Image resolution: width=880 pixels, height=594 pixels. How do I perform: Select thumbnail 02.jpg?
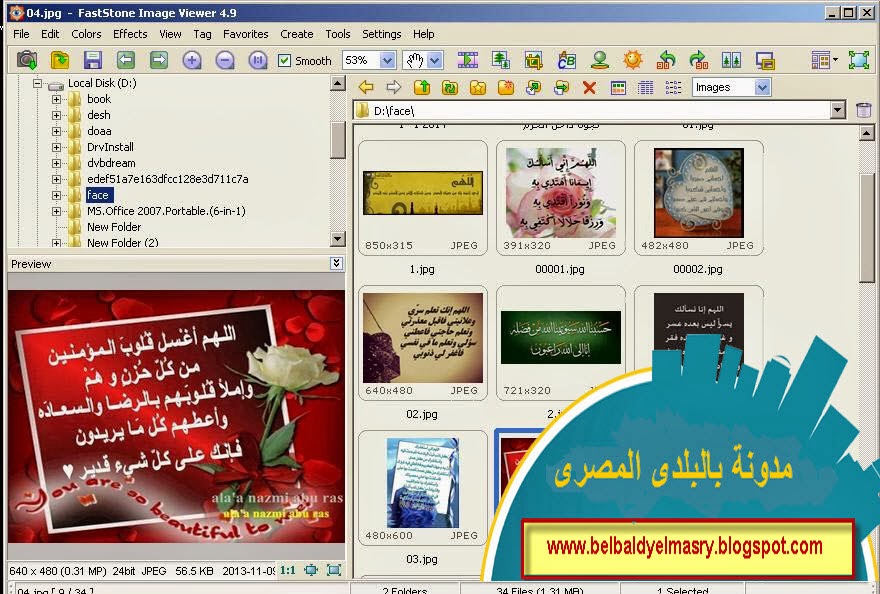click(x=423, y=343)
